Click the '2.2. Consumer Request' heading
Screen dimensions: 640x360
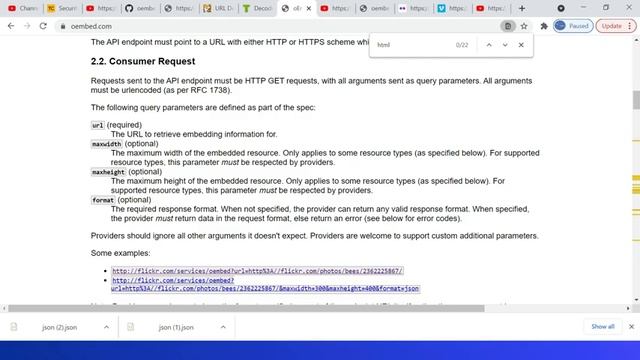[x=143, y=61]
